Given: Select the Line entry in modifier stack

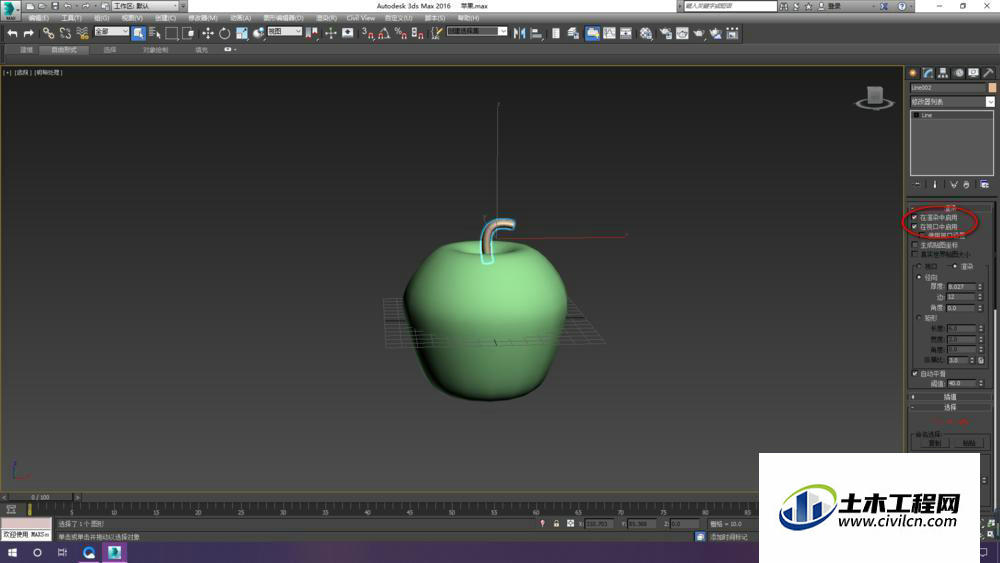Looking at the screenshot, I should (927, 115).
